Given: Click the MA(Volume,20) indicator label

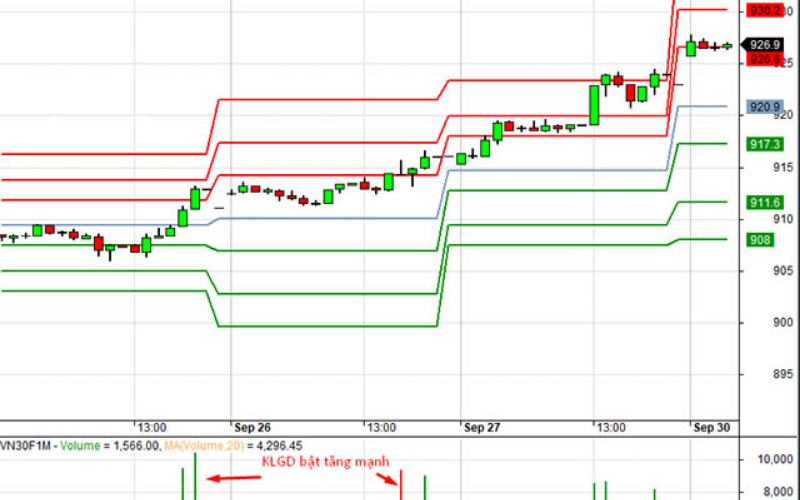Looking at the screenshot, I should click(x=204, y=446).
